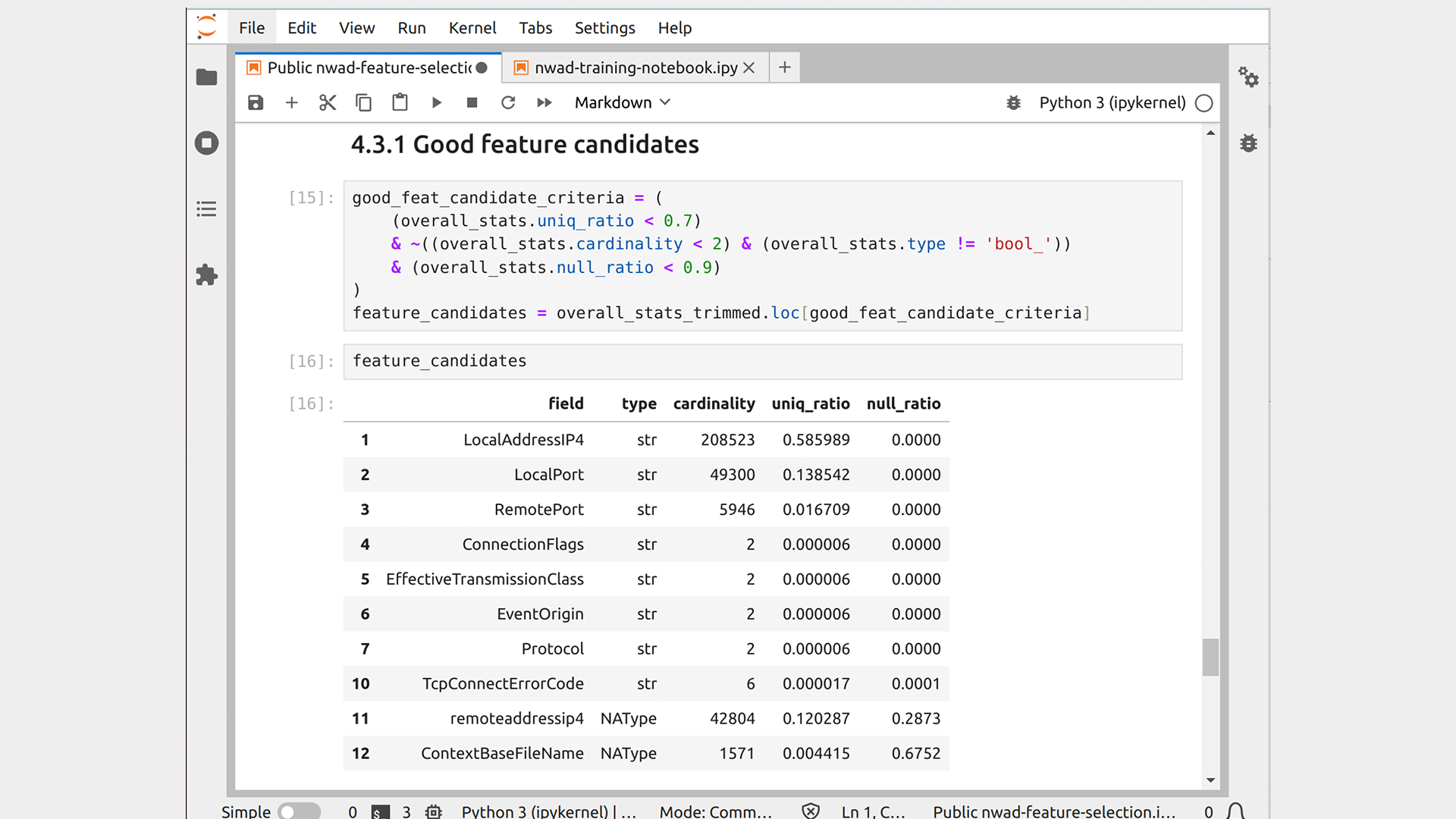The height and width of the screenshot is (819, 1456).
Task: Open the Markdown cell type dropdown
Action: (x=622, y=102)
